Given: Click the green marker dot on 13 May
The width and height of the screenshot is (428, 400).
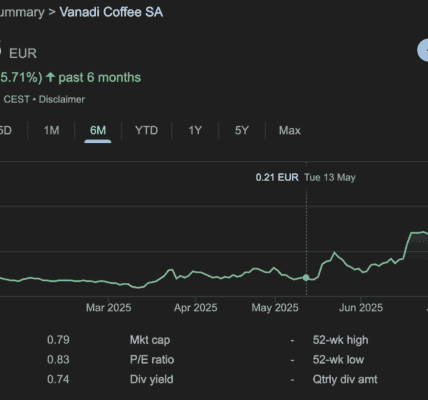Looking at the screenshot, I should click(306, 277).
